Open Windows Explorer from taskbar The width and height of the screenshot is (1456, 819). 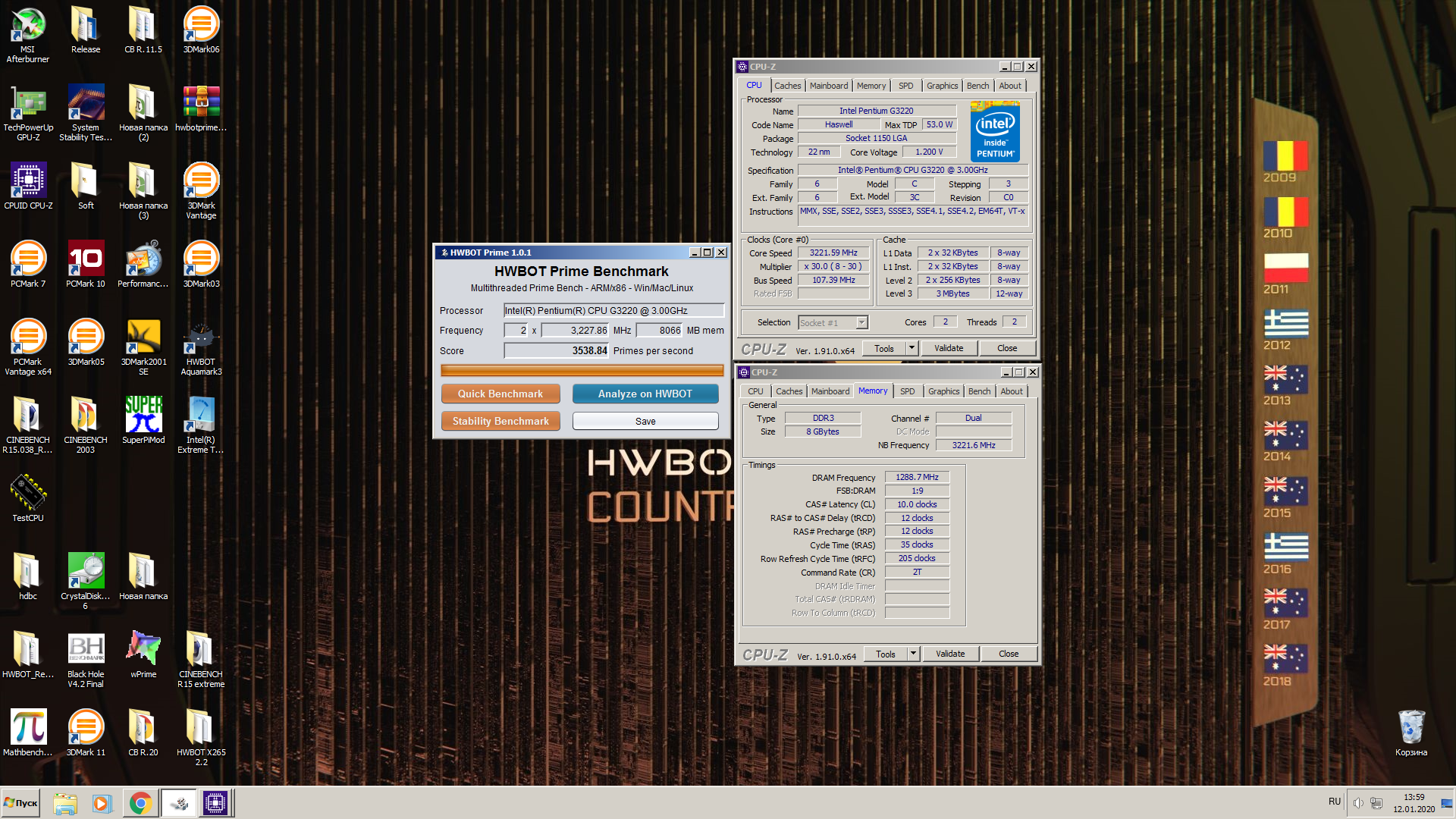pos(65,803)
